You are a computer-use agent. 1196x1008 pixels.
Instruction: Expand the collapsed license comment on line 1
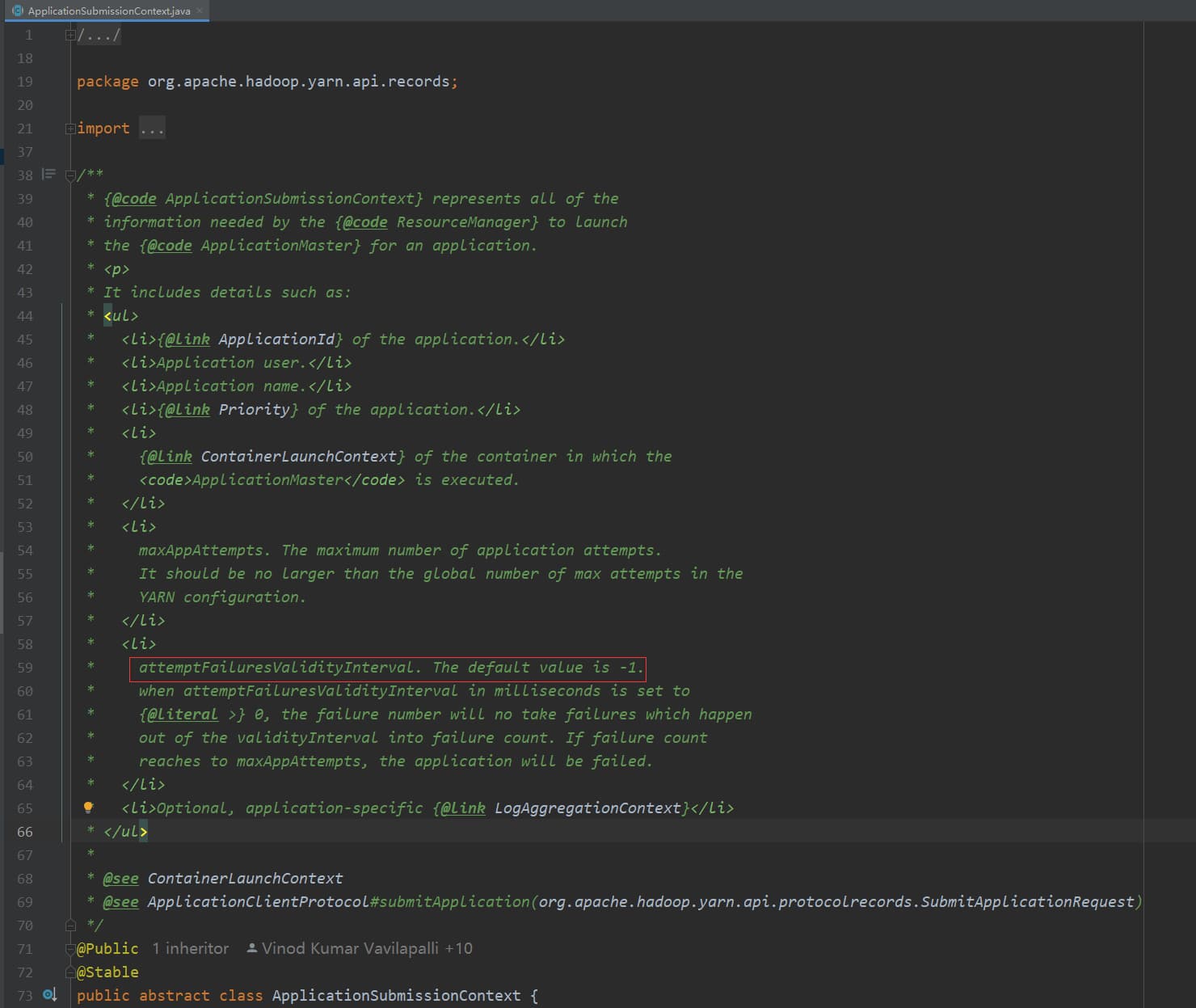pyautogui.click(x=70, y=35)
